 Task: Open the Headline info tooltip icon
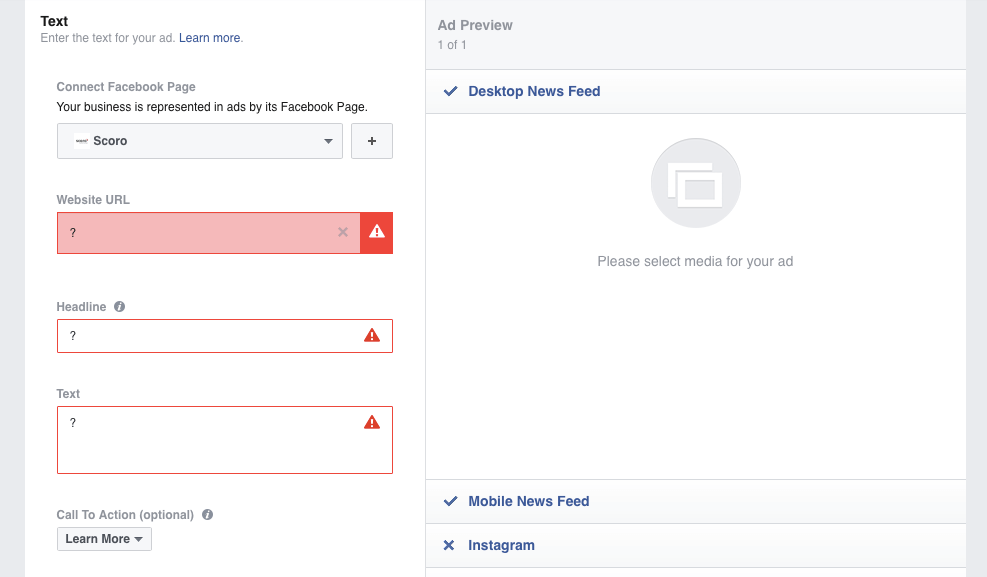120,306
